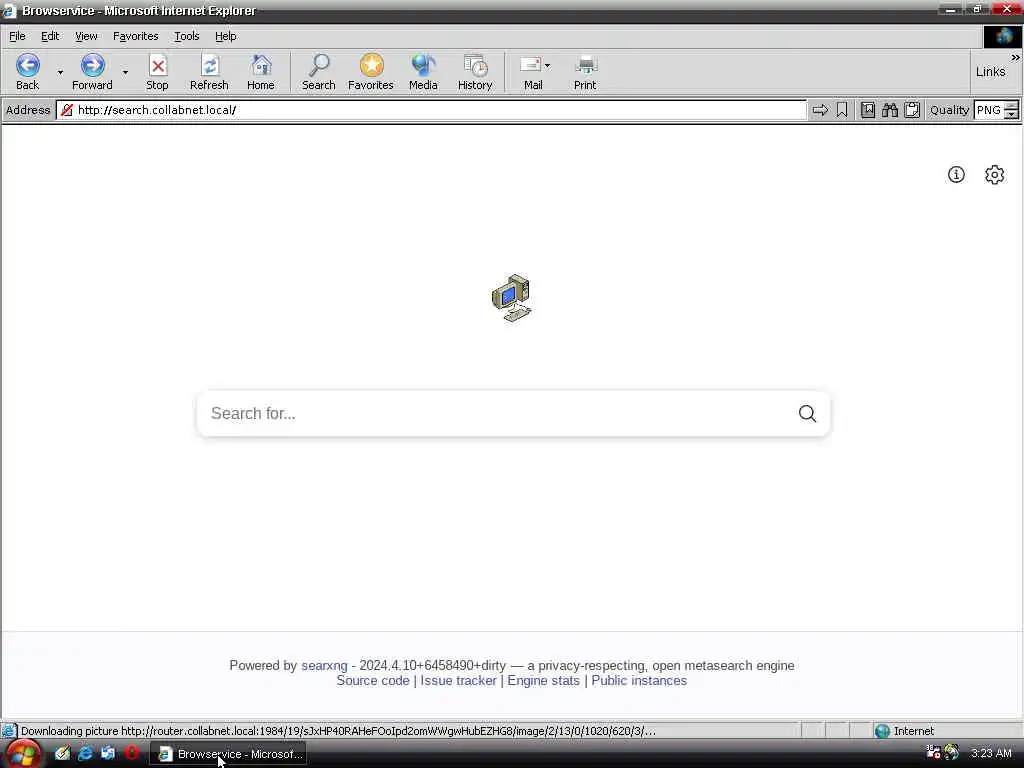The width and height of the screenshot is (1024, 768).
Task: Open the Favorites toolbar pane
Action: click(370, 72)
